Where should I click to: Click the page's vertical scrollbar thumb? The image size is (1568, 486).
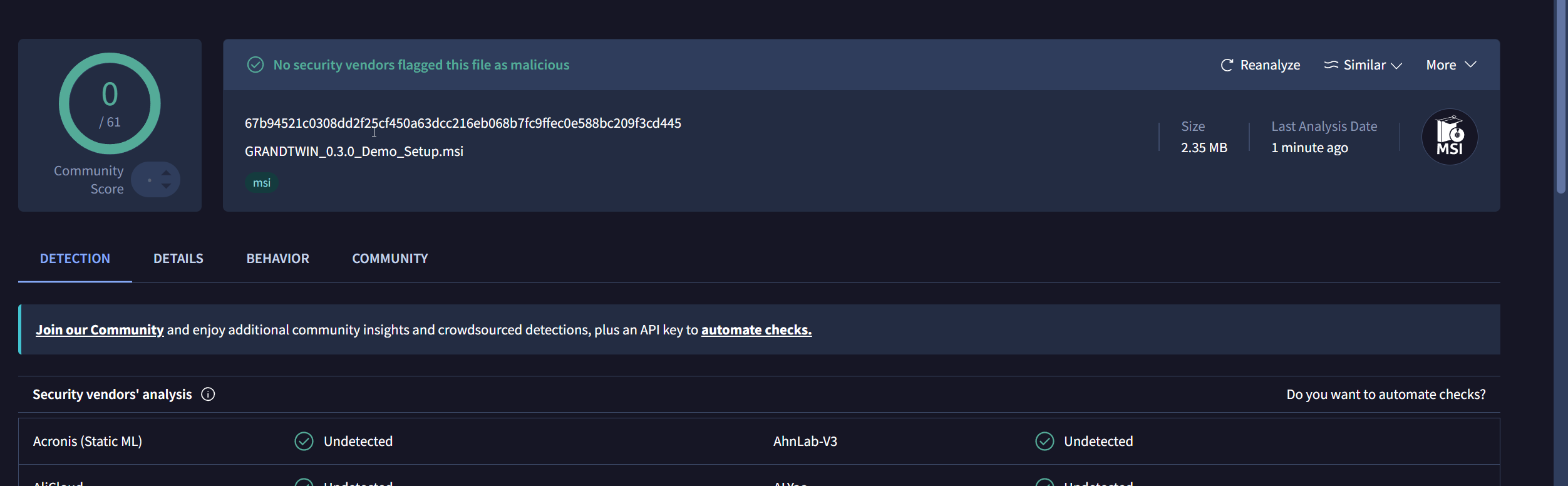[x=1560, y=97]
